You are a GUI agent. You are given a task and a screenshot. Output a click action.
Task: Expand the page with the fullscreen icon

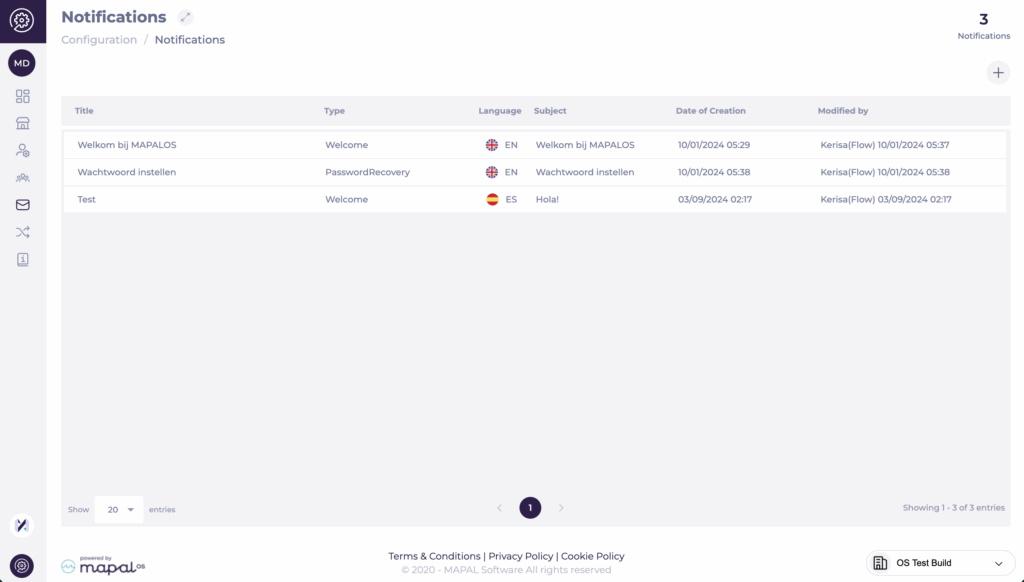185,17
